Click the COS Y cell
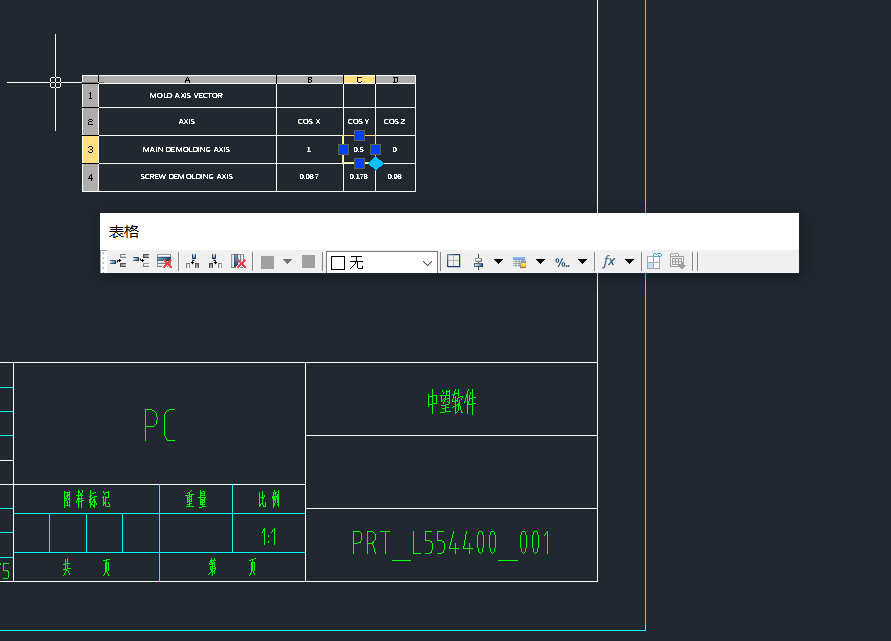The width and height of the screenshot is (891, 641). click(359, 122)
